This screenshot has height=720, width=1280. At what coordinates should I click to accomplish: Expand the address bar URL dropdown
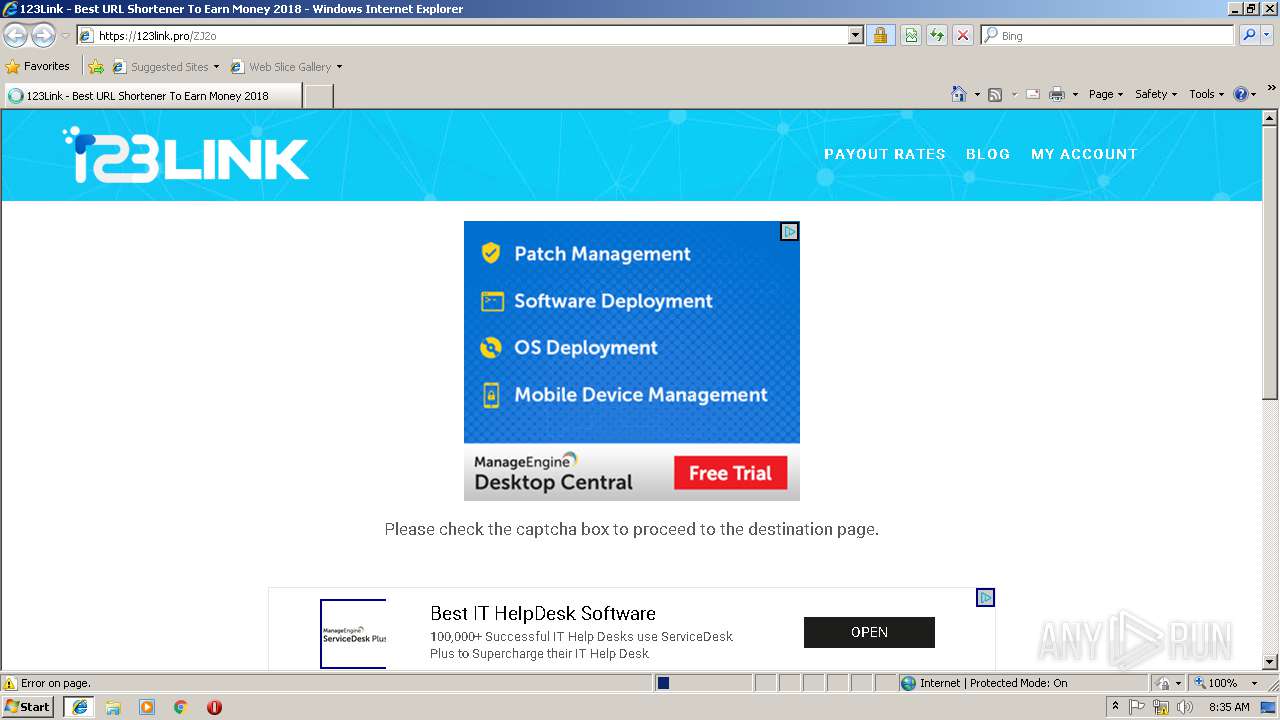855,36
